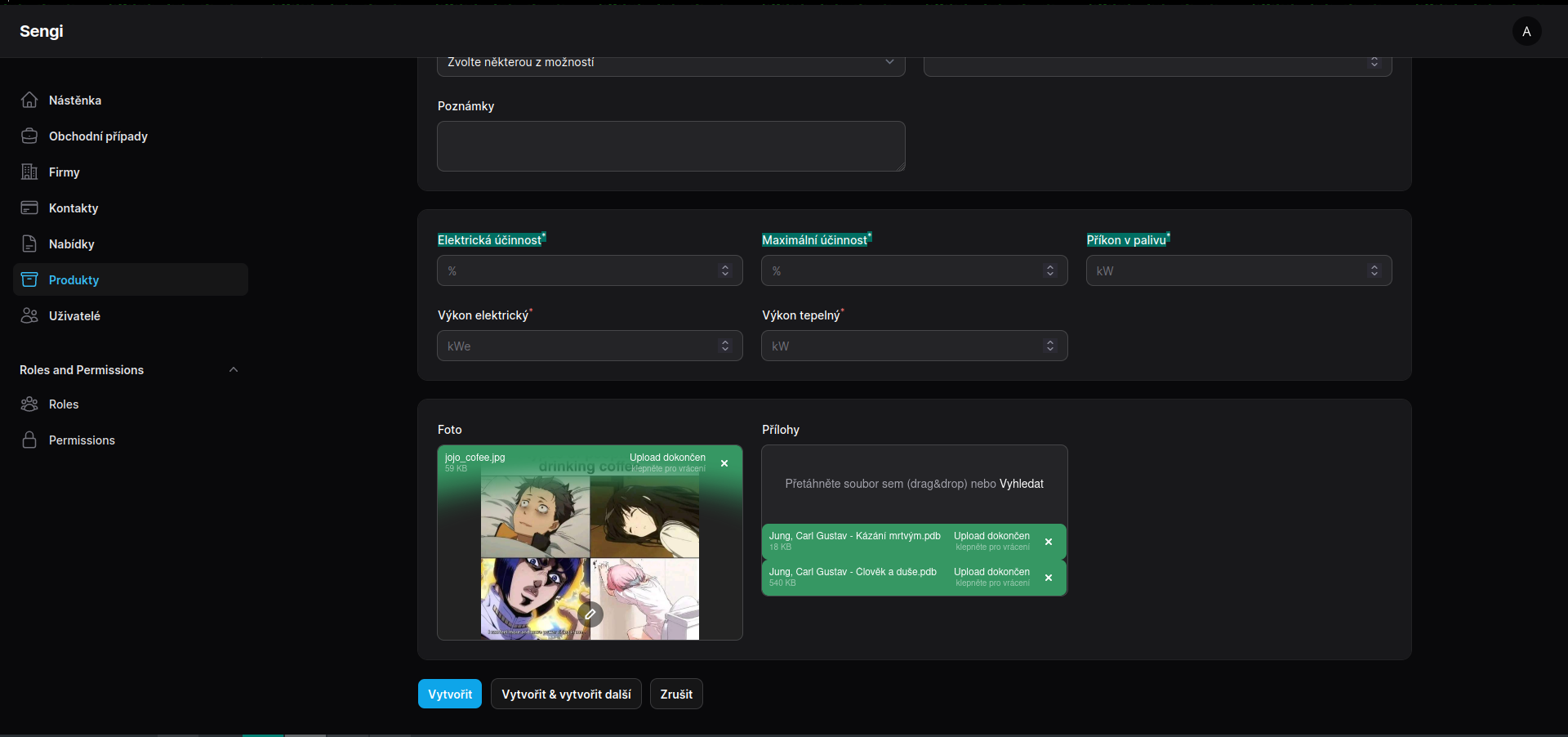This screenshot has width=1568, height=737.
Task: Open the user avatar A menu
Action: coord(1526,31)
